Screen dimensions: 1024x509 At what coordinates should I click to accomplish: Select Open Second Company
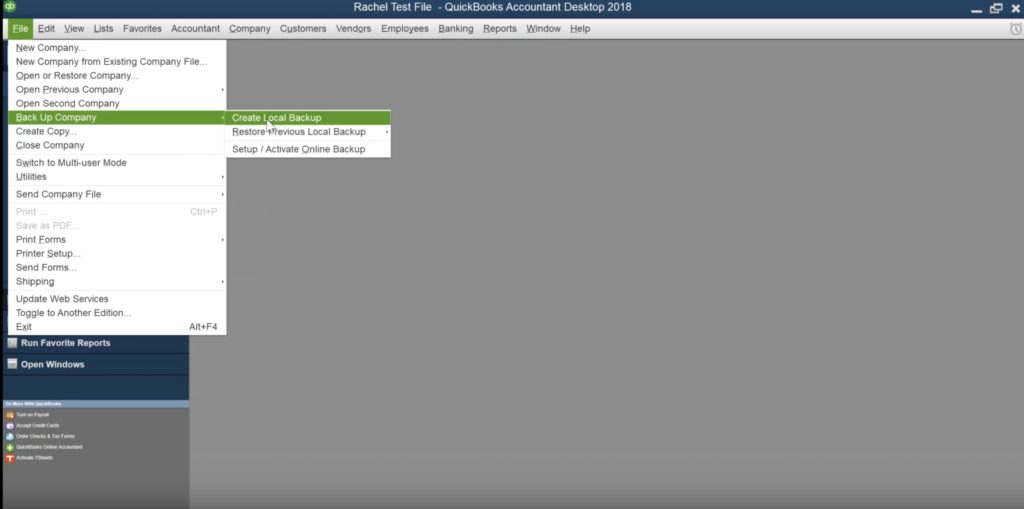pyautogui.click(x=117, y=103)
